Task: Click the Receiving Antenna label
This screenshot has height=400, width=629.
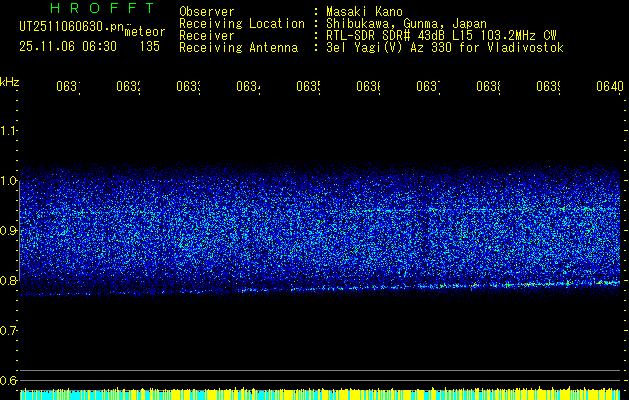Action: [239, 48]
